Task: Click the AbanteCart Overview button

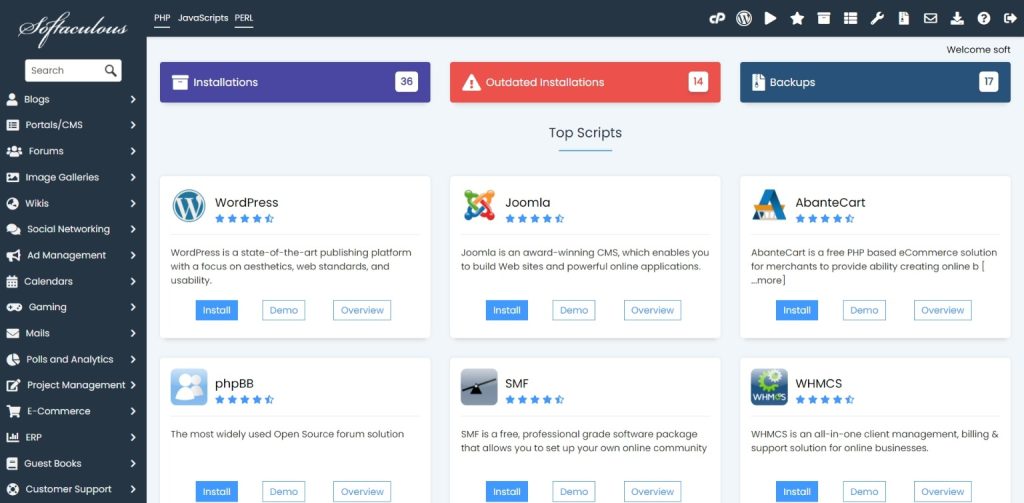Action: tap(942, 310)
